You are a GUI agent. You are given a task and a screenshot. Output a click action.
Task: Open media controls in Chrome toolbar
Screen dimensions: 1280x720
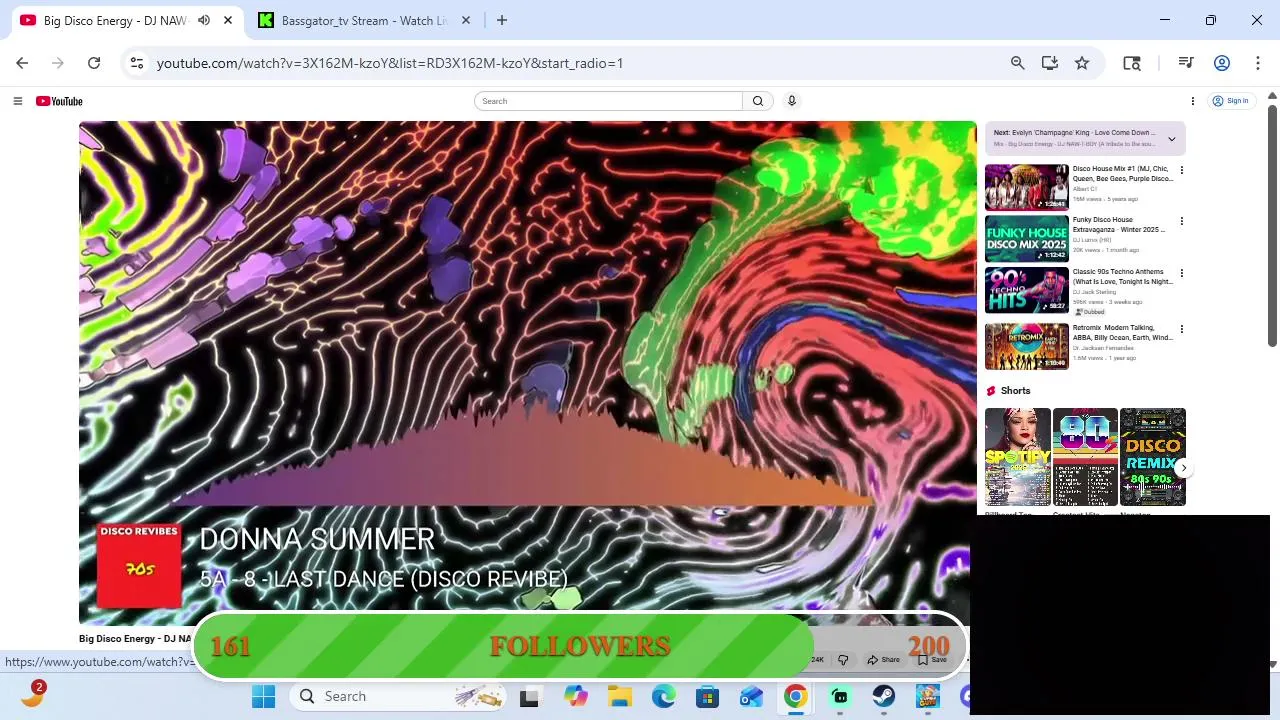tap(1186, 63)
